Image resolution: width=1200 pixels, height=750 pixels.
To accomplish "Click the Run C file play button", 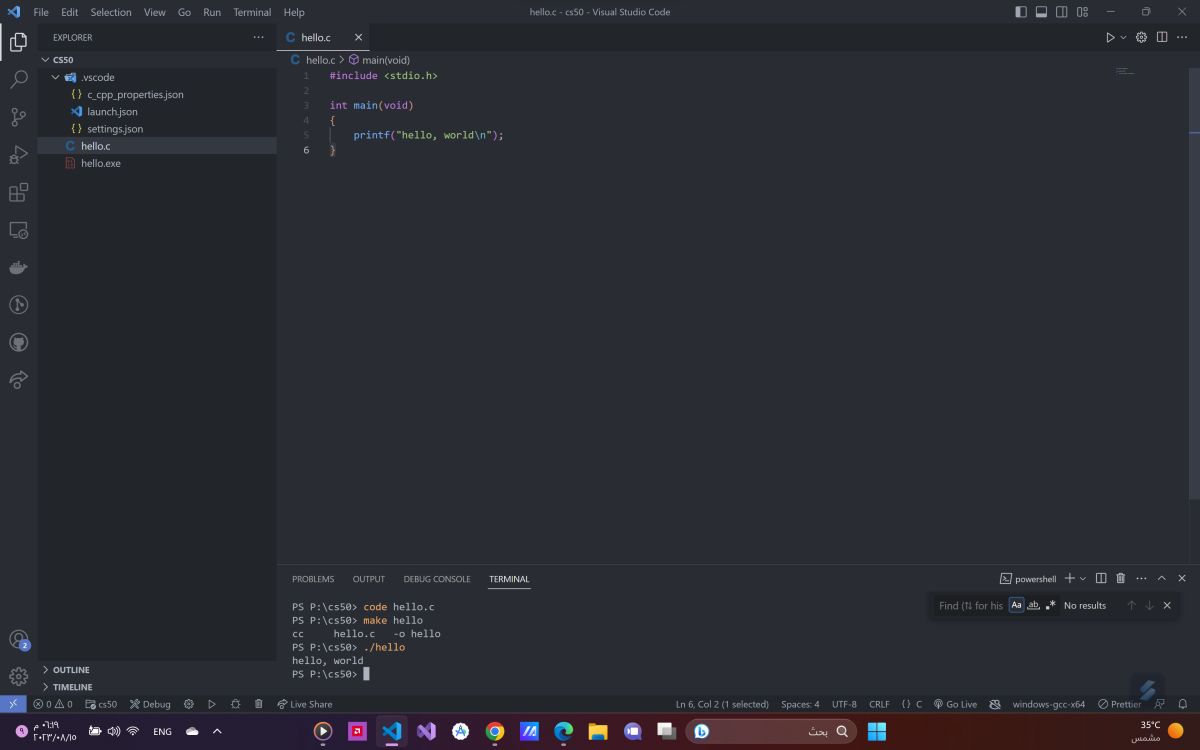I will tap(1109, 37).
